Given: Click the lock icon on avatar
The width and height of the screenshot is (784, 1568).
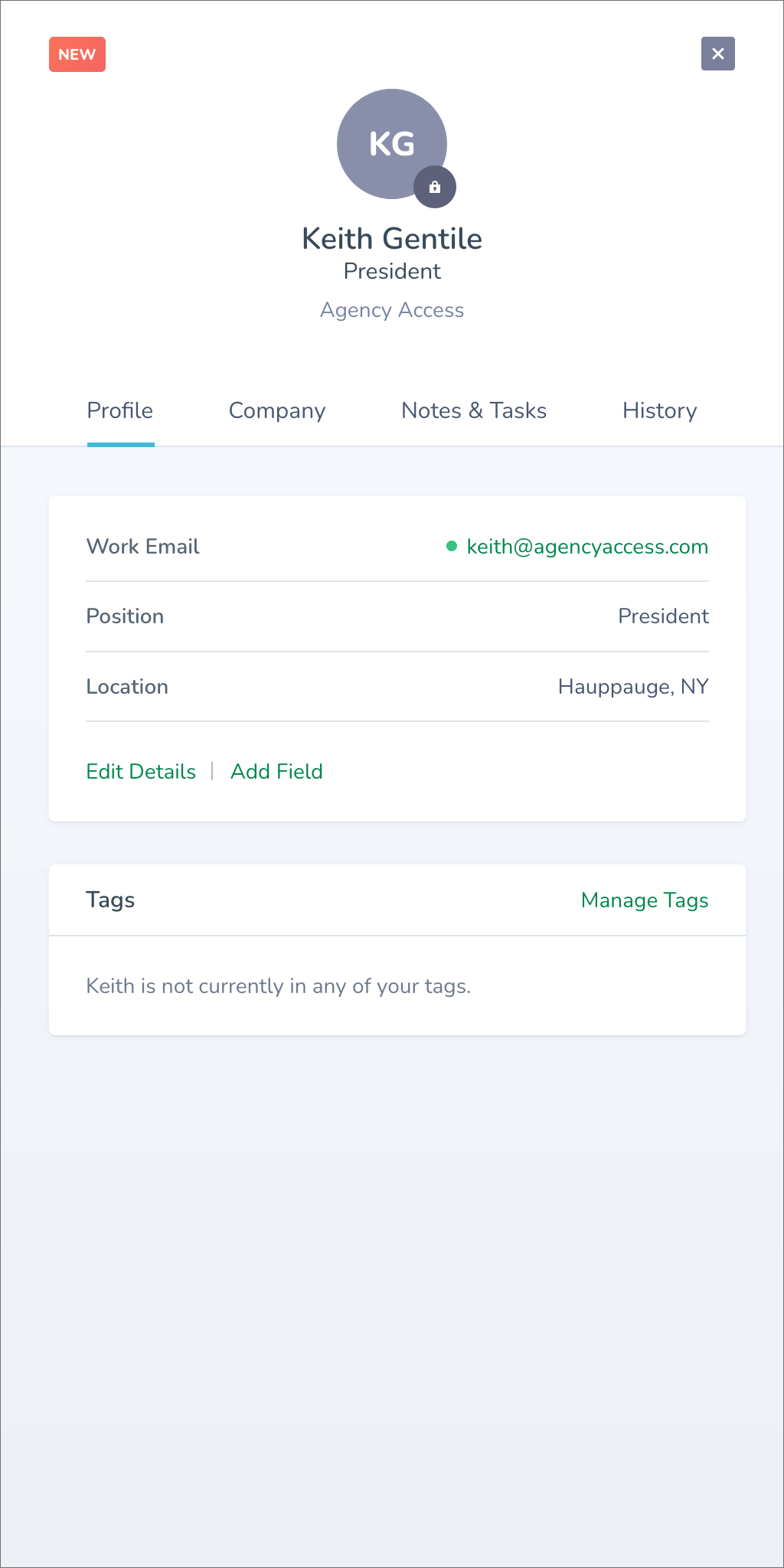Looking at the screenshot, I should click(435, 187).
